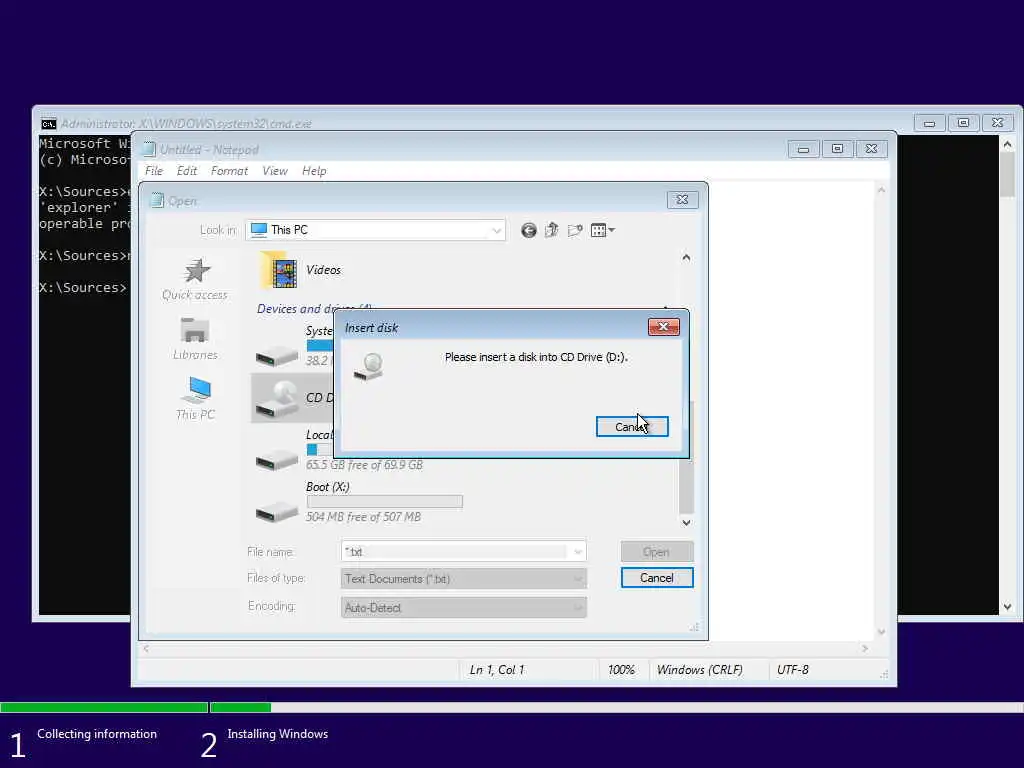Expand the Look in This PC dropdown

(496, 230)
